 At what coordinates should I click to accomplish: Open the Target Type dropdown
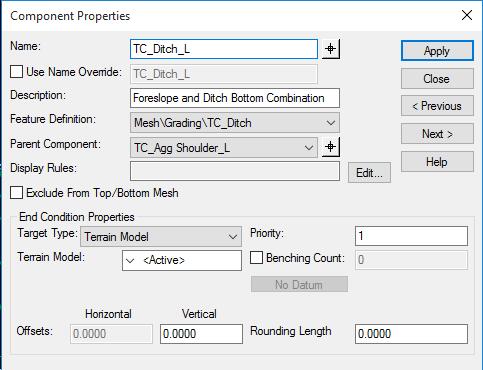[x=161, y=237]
